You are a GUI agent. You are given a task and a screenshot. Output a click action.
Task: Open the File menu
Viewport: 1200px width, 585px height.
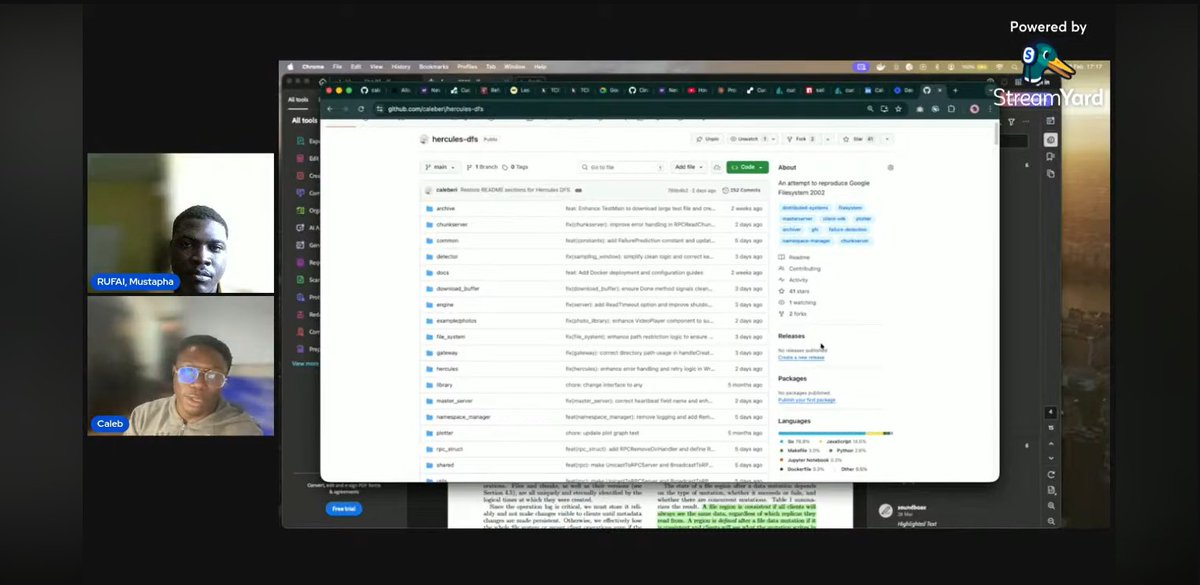coord(337,66)
